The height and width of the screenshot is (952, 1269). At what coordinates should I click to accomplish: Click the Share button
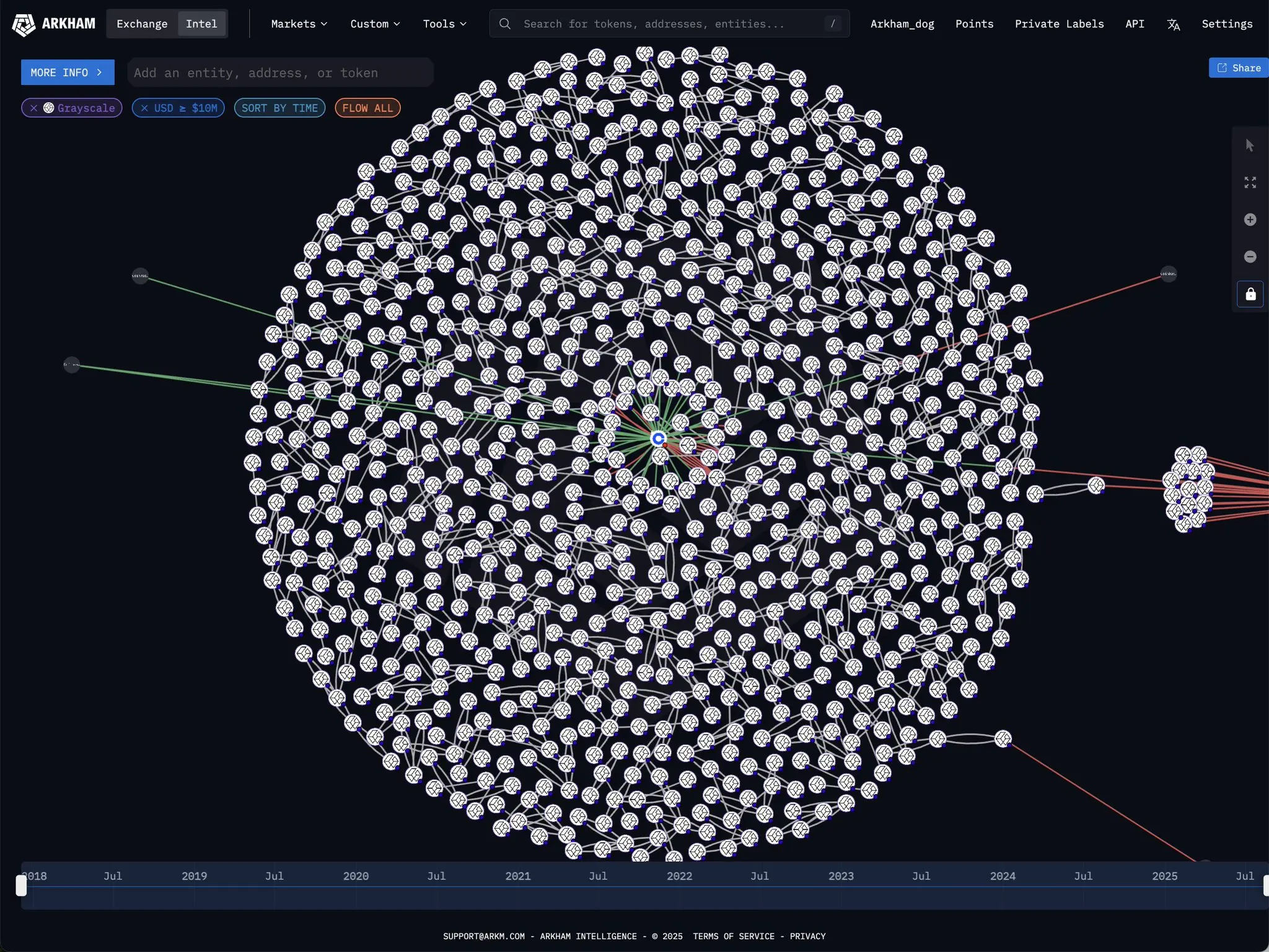click(1239, 68)
